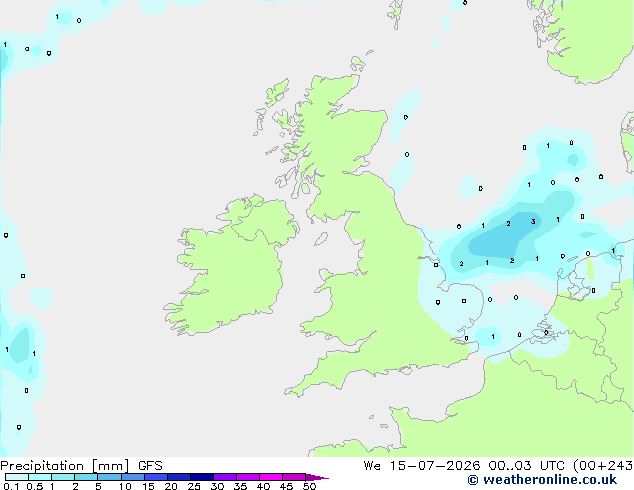Click the 2–5 mm legend color box
This screenshot has width=634, height=490.
coord(86,477)
